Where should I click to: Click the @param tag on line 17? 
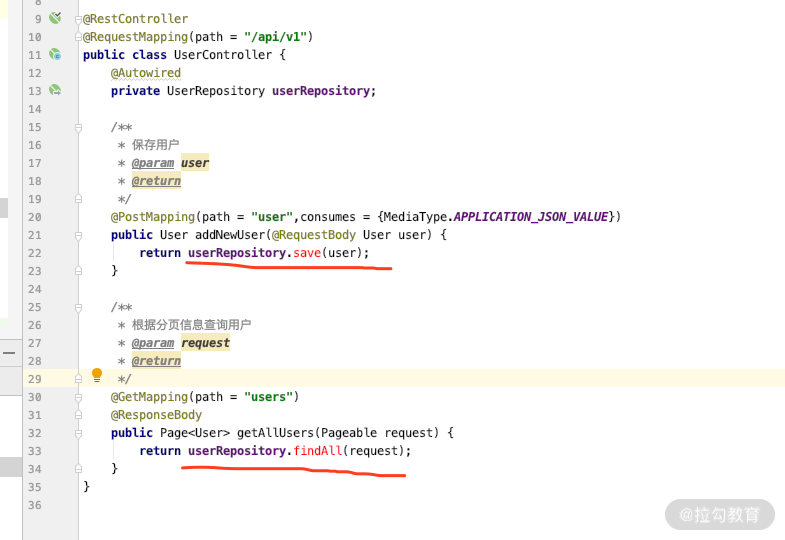coord(153,163)
